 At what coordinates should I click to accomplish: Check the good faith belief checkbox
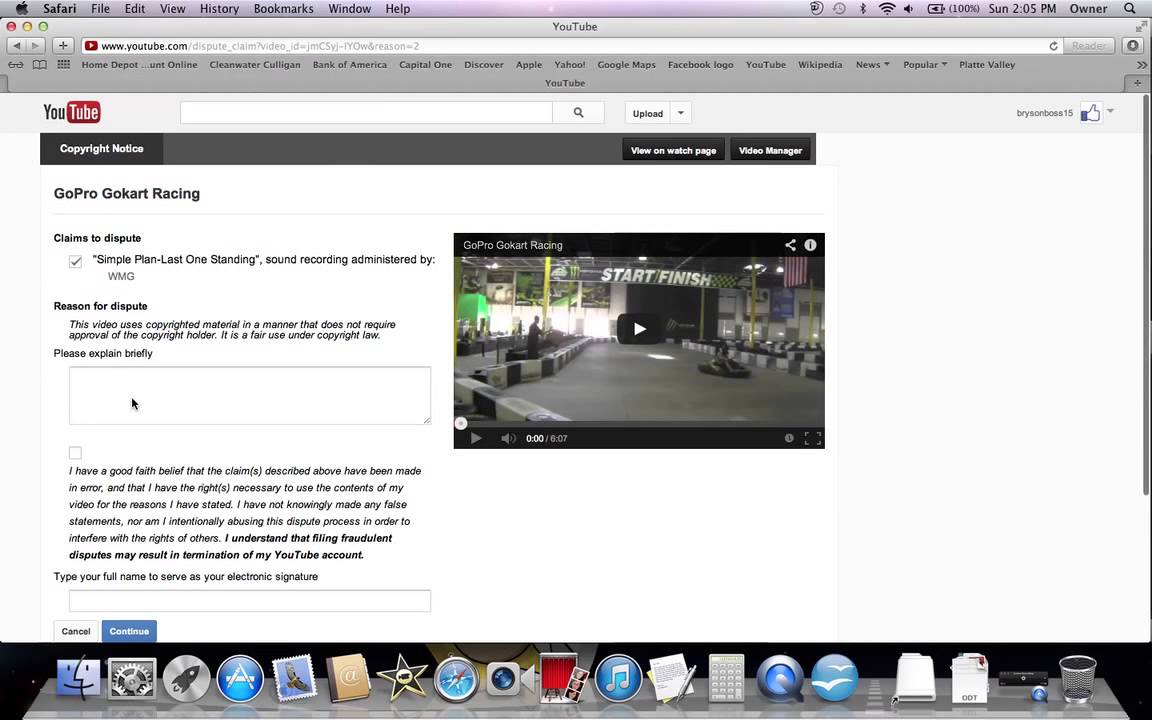point(75,453)
